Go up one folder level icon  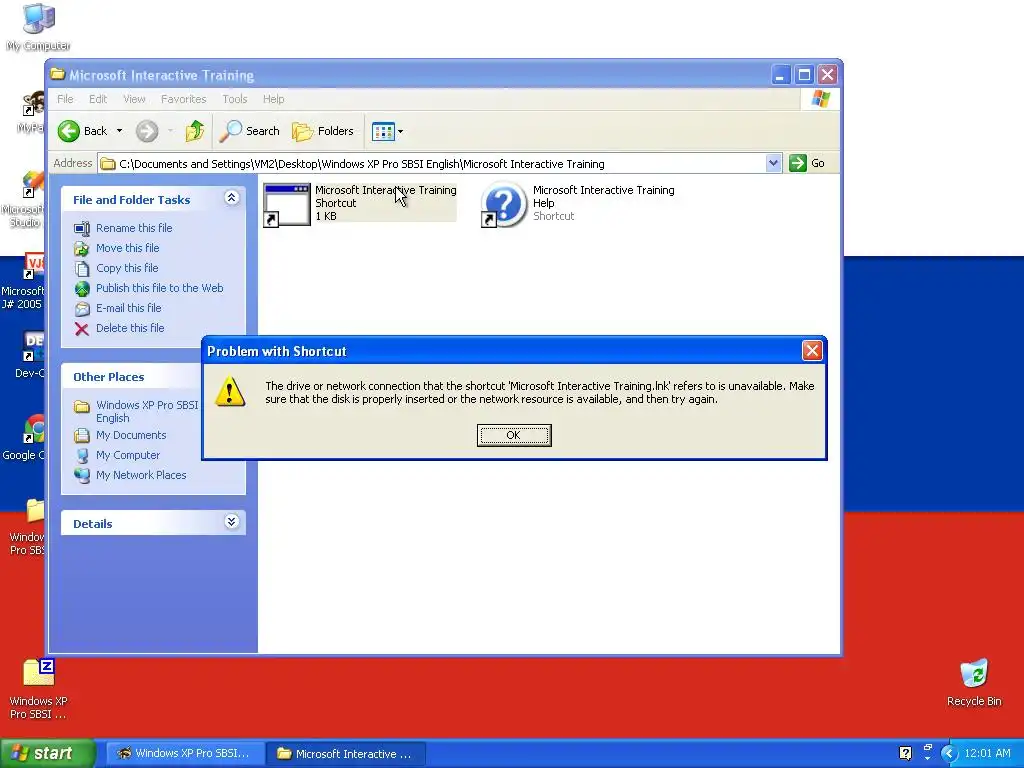point(195,131)
